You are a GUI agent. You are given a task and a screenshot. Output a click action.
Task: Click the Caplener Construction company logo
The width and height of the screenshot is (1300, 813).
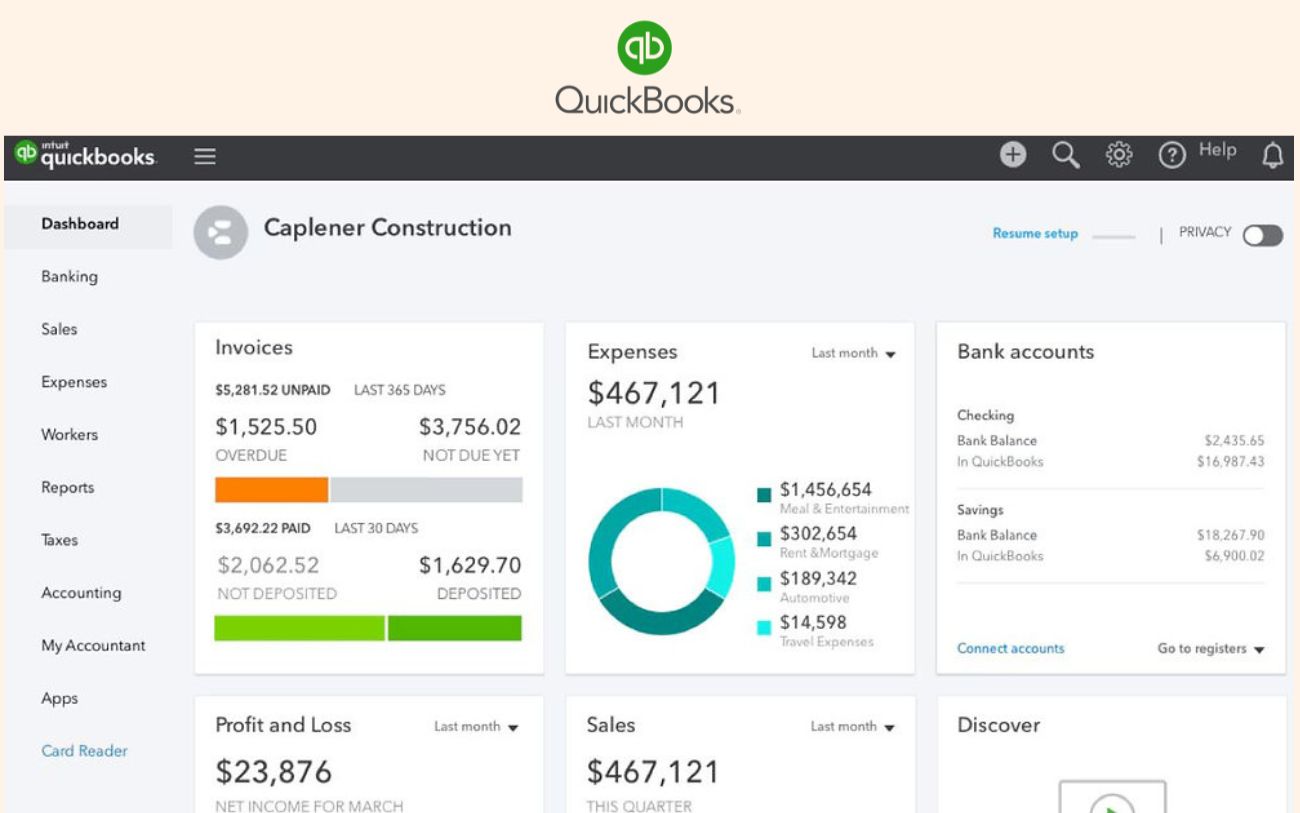tap(220, 233)
